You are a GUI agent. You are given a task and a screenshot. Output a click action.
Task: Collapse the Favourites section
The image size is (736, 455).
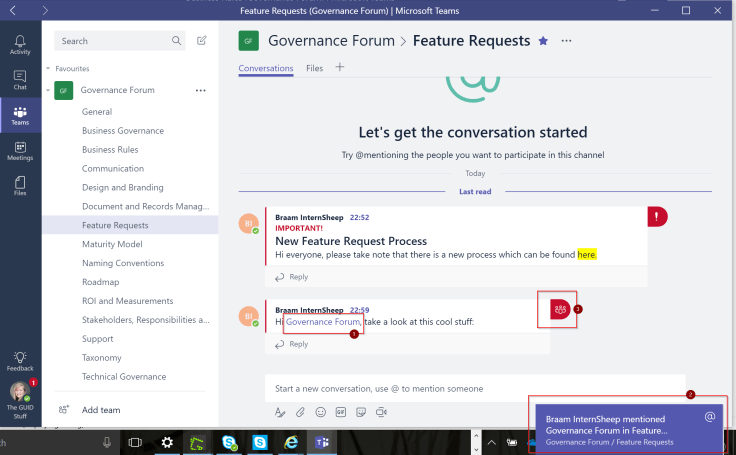[x=47, y=69]
